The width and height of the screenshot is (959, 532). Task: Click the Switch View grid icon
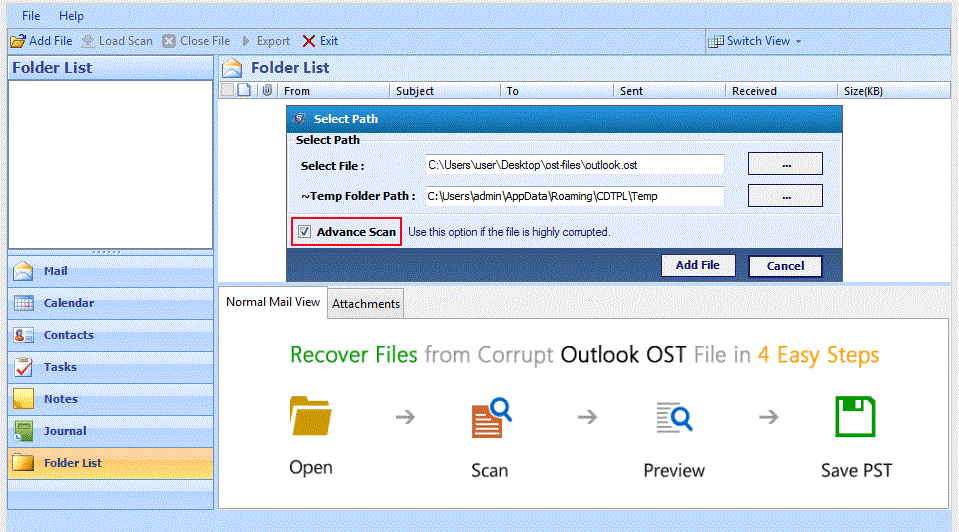tap(716, 41)
